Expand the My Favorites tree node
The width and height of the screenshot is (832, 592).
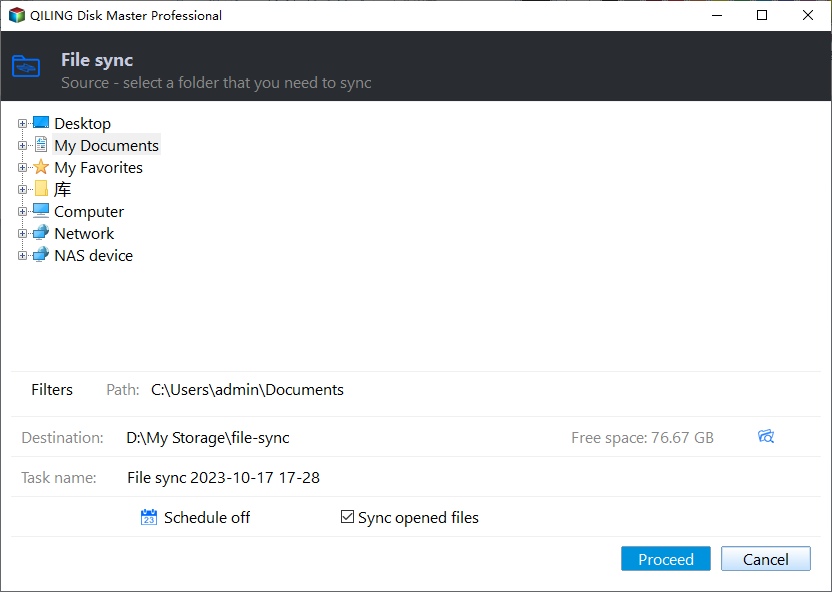22,168
